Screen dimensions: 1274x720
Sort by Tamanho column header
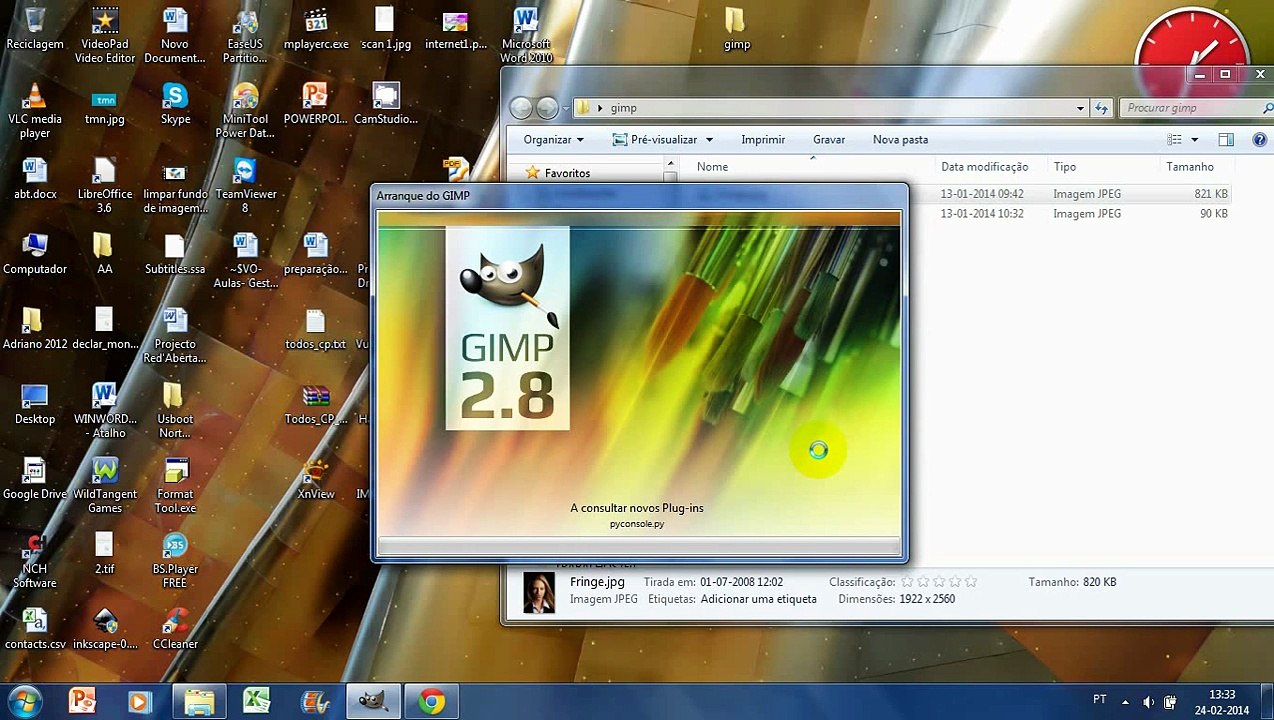click(x=1190, y=167)
